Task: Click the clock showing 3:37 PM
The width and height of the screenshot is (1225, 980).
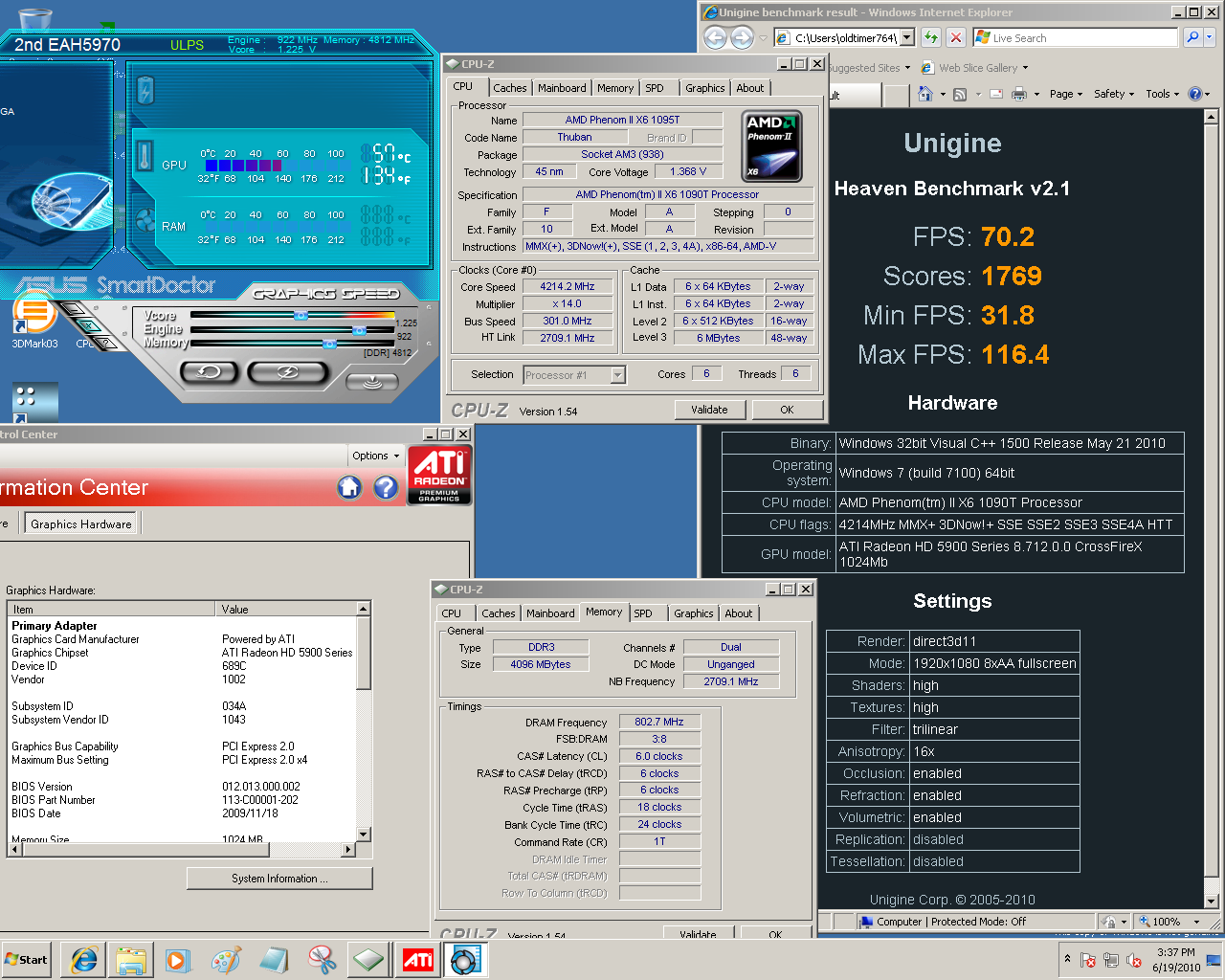Action: click(1175, 952)
